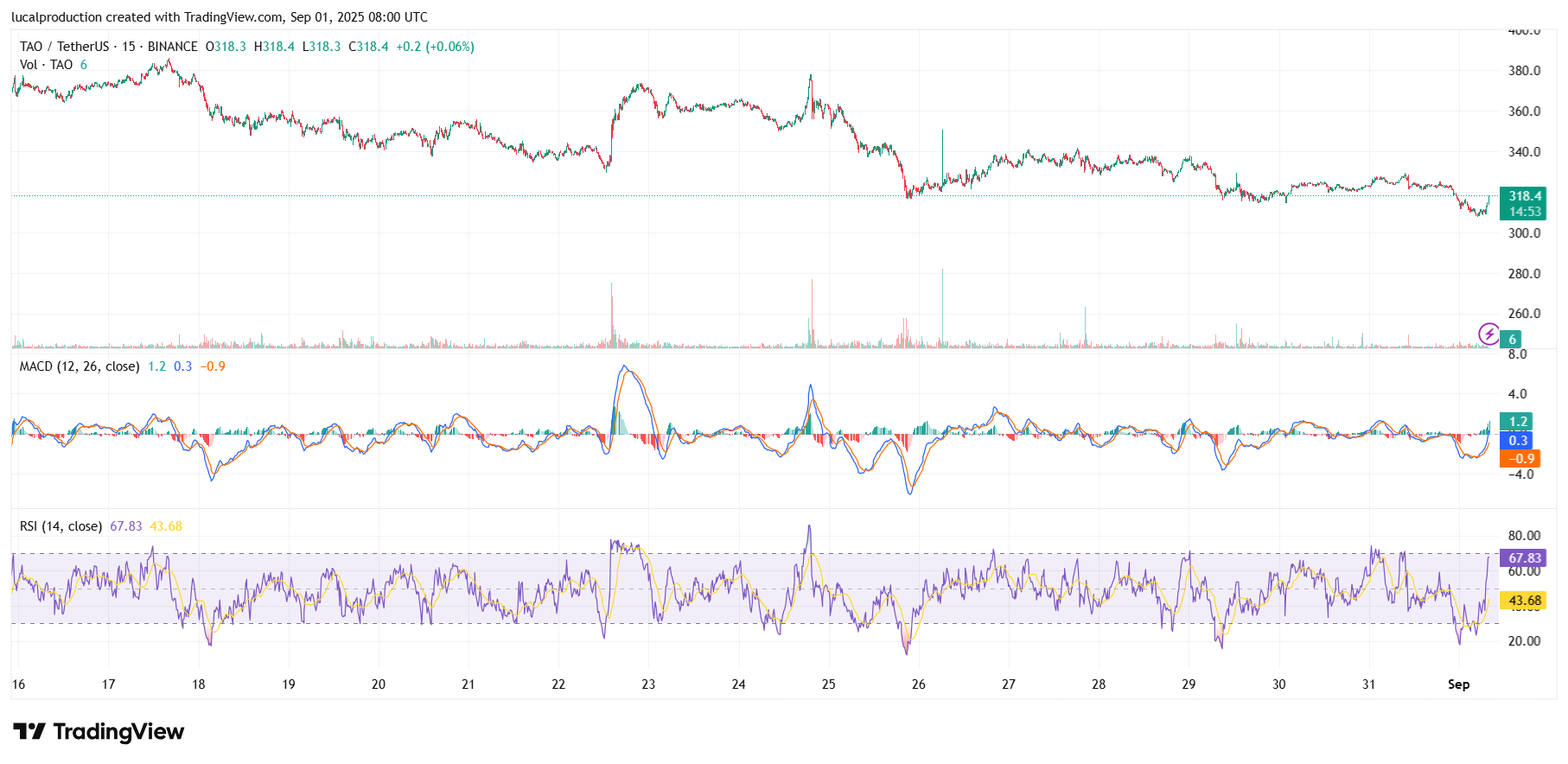Click date 16 on the time axis
Viewport: 1568px width, 764px height.
click(18, 684)
